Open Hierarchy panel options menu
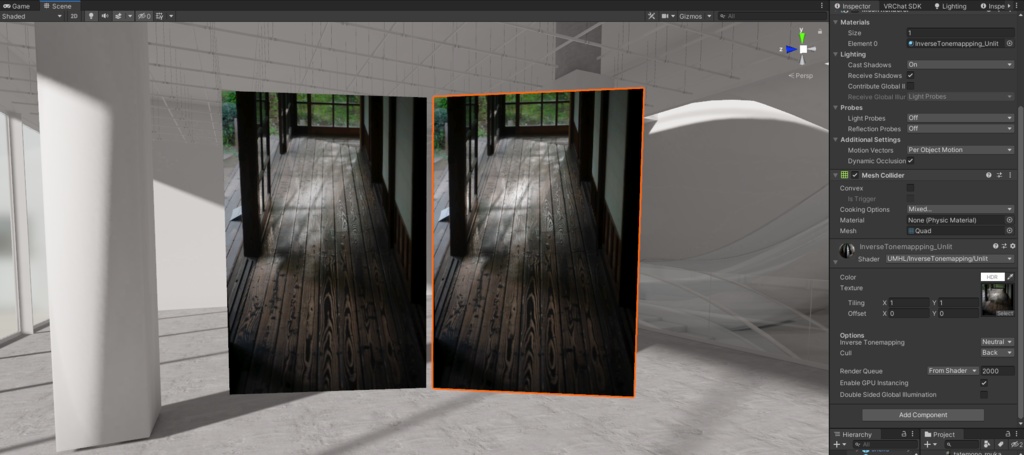This screenshot has height=455, width=1024. [913, 434]
